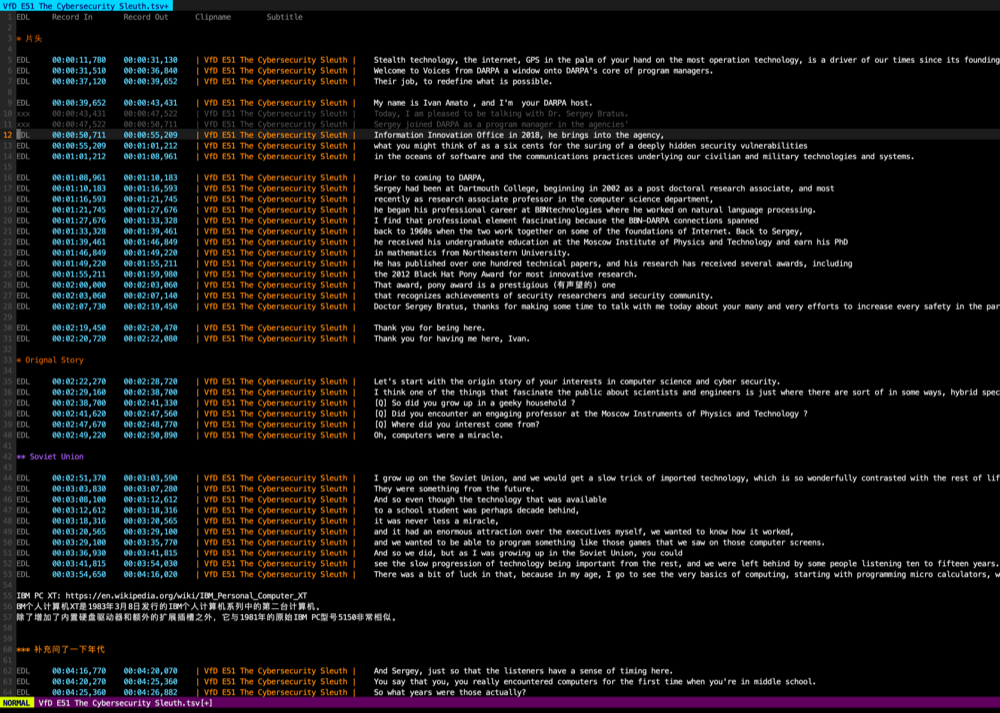Open the IBM_Personal_Computer_XT Wikipedia link

click(186, 596)
